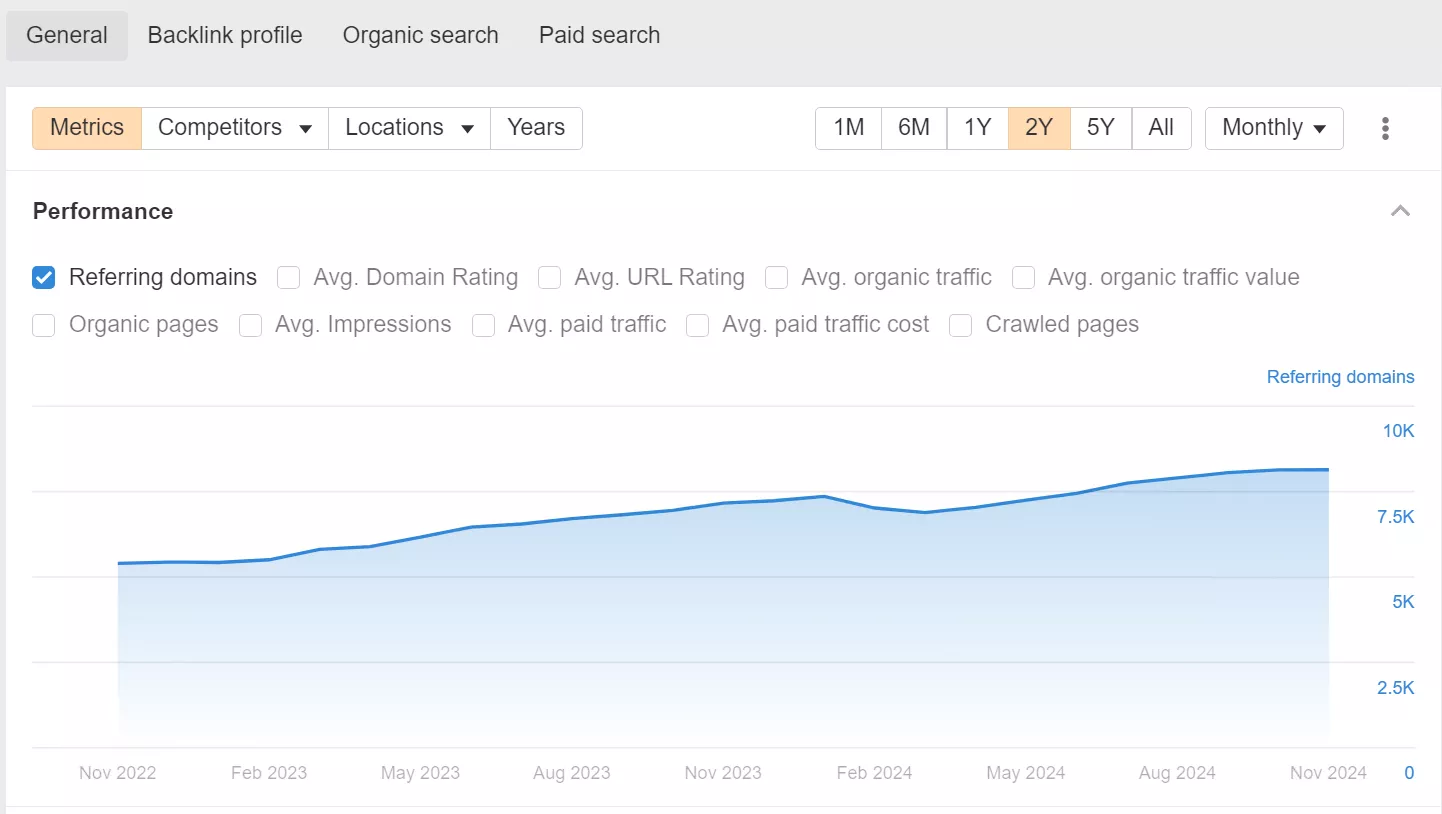
Task: Open the three-dot more options menu
Action: (x=1385, y=128)
